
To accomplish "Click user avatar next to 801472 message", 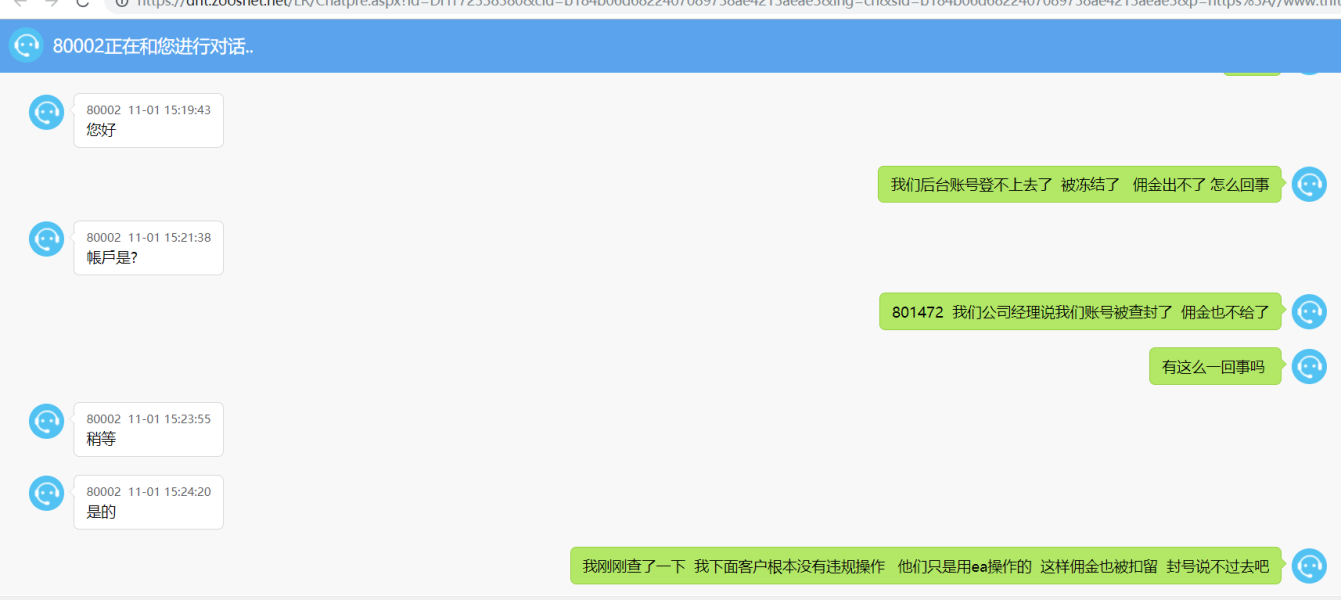I will pos(1309,312).
